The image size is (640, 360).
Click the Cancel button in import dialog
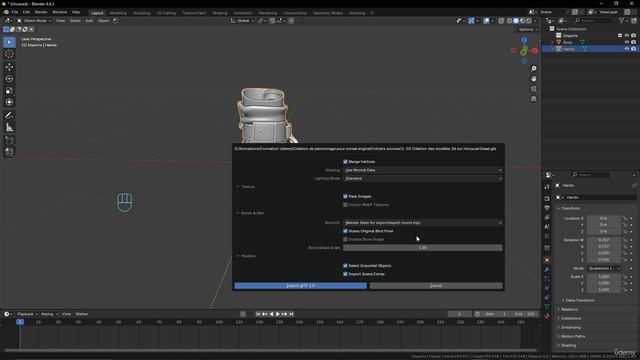pos(436,286)
